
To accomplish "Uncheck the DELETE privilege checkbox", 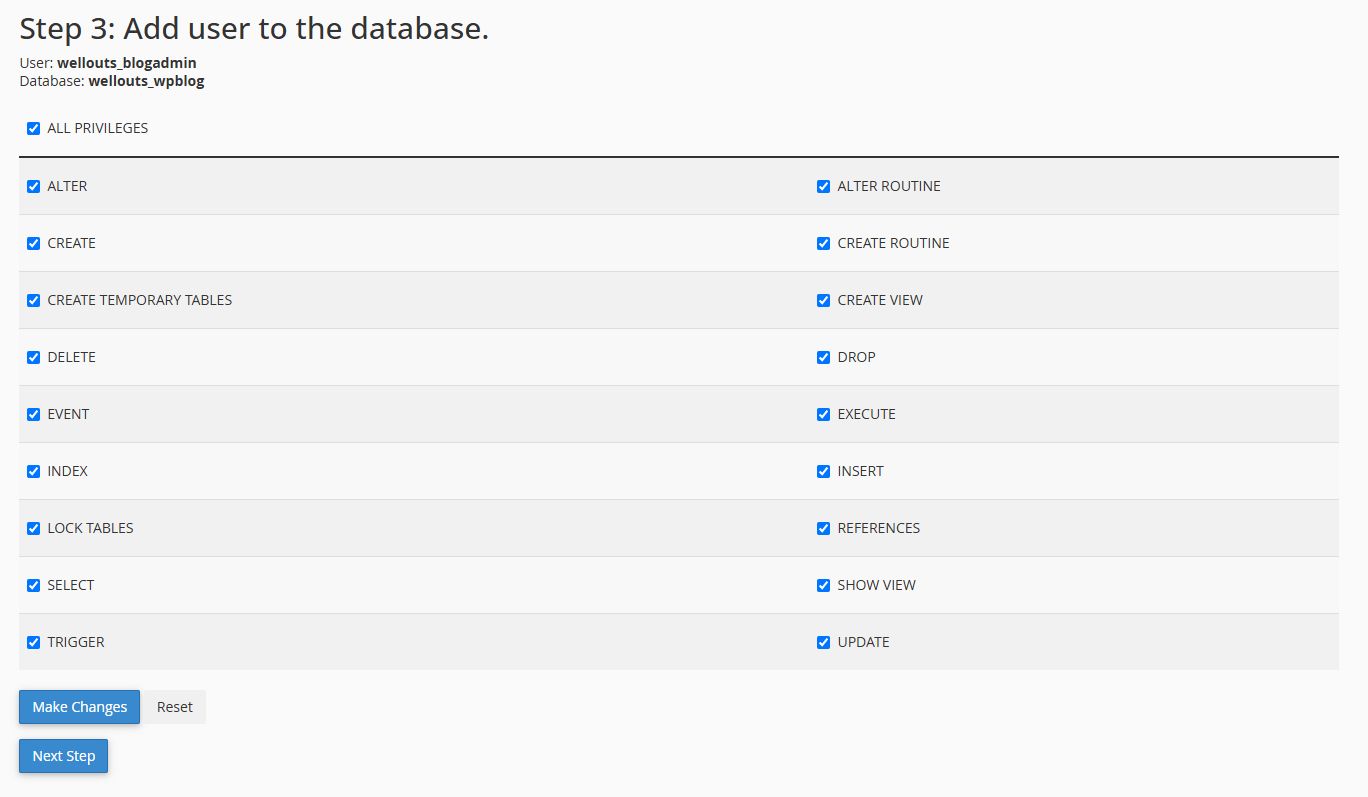I will 33,357.
